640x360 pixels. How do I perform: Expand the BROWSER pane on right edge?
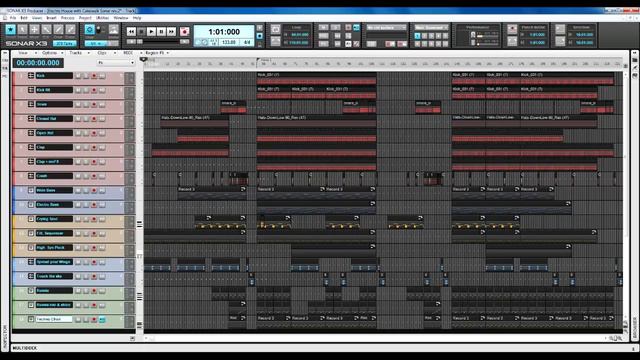635,328
